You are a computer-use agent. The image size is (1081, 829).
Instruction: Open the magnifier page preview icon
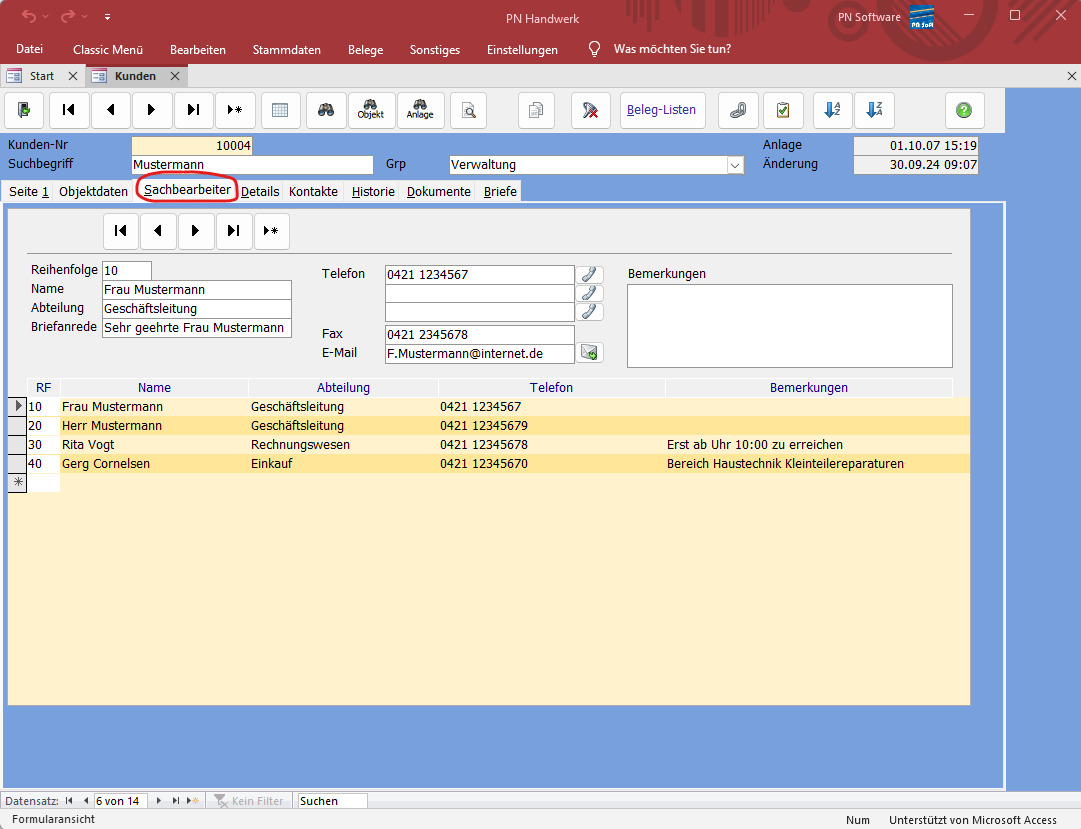469,110
